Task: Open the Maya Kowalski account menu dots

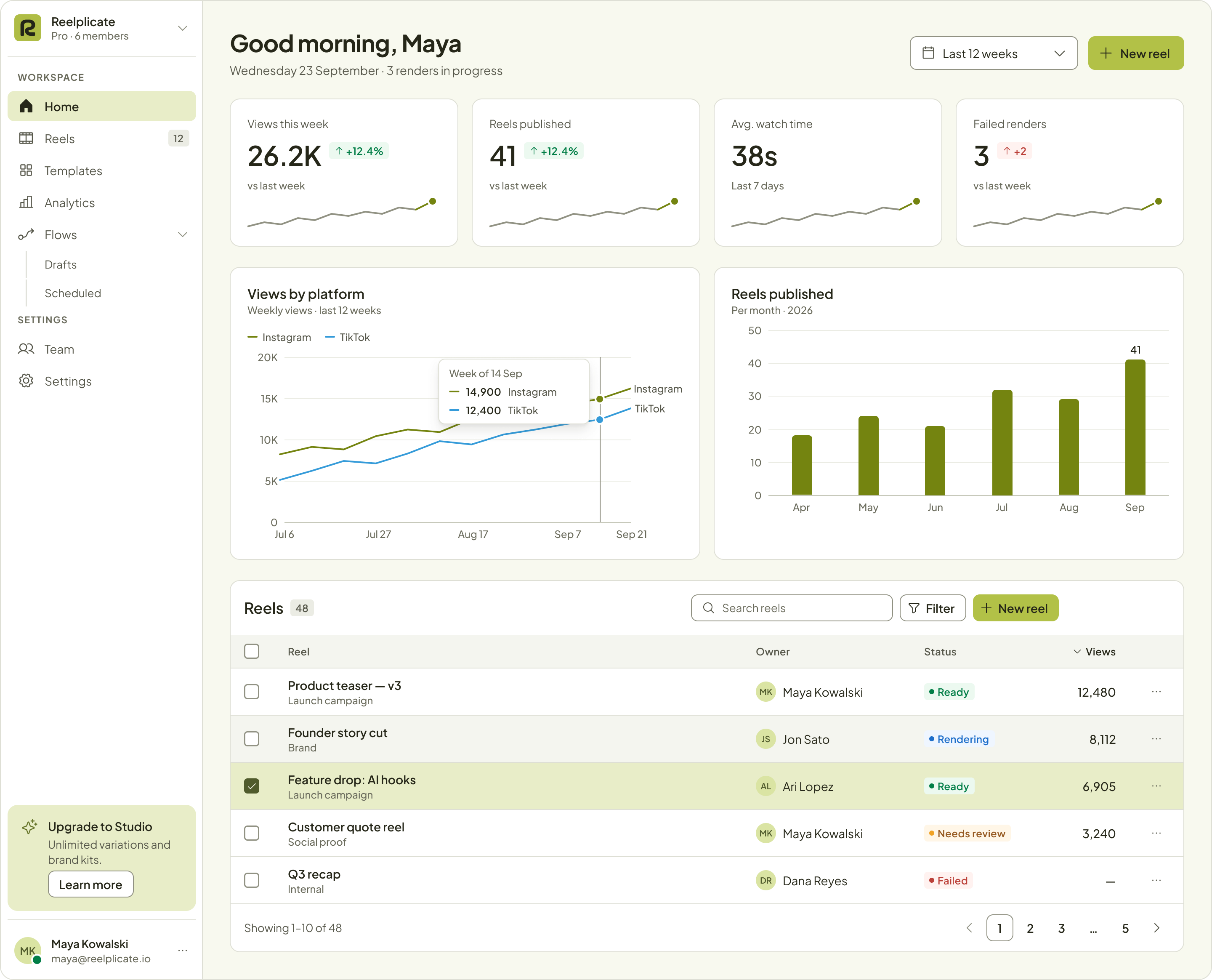Action: (x=182, y=951)
